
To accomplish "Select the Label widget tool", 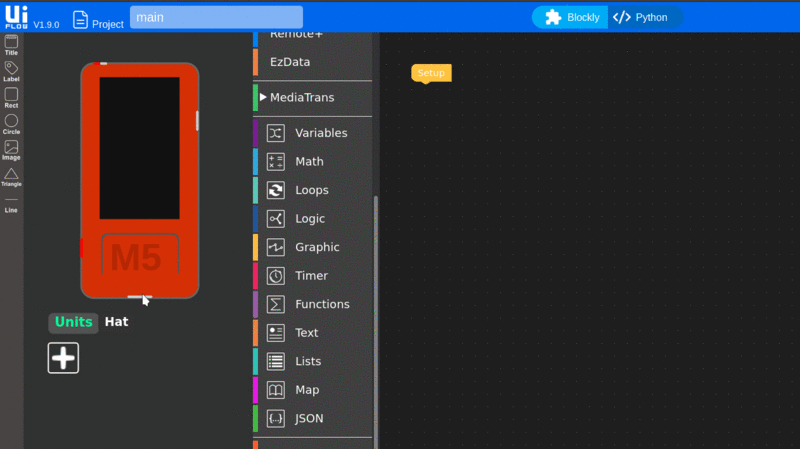I will (11, 70).
